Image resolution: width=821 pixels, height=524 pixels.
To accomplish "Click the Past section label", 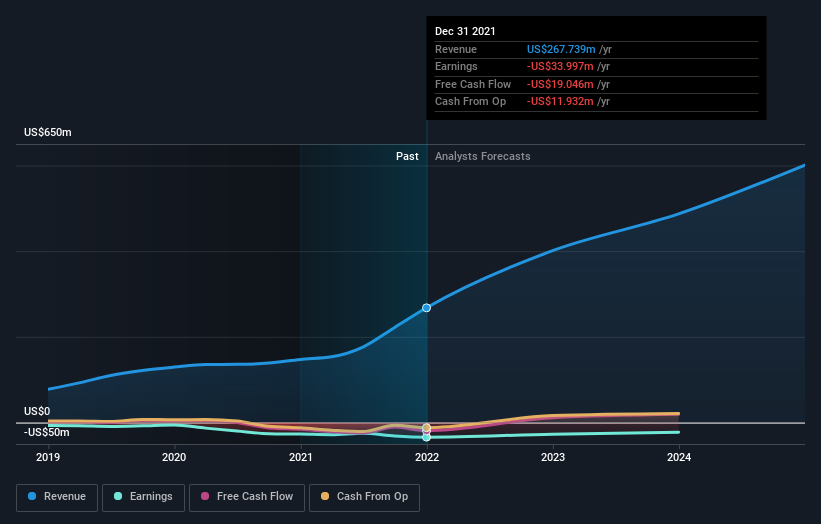I will click(407, 157).
